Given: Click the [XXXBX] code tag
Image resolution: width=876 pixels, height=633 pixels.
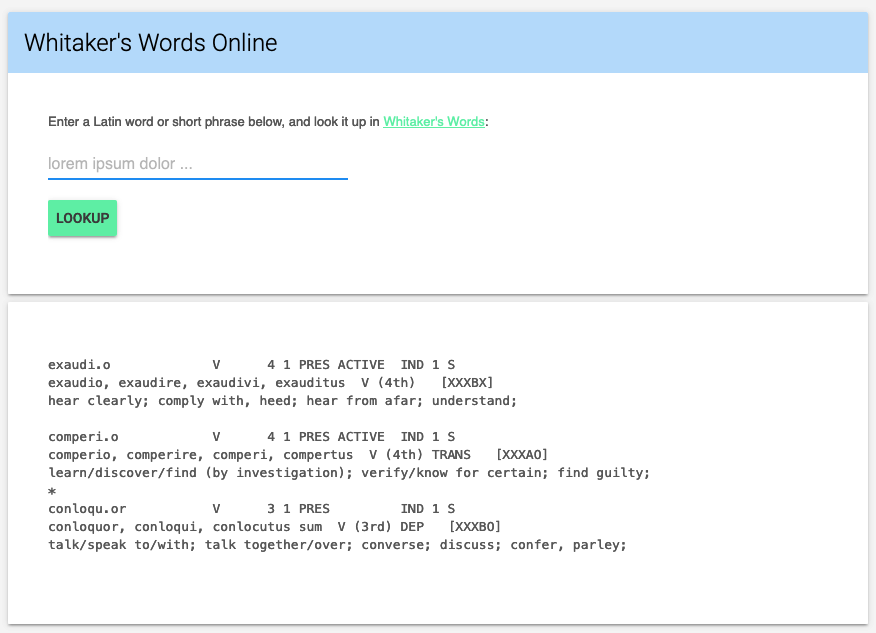Looking at the screenshot, I should tap(466, 383).
